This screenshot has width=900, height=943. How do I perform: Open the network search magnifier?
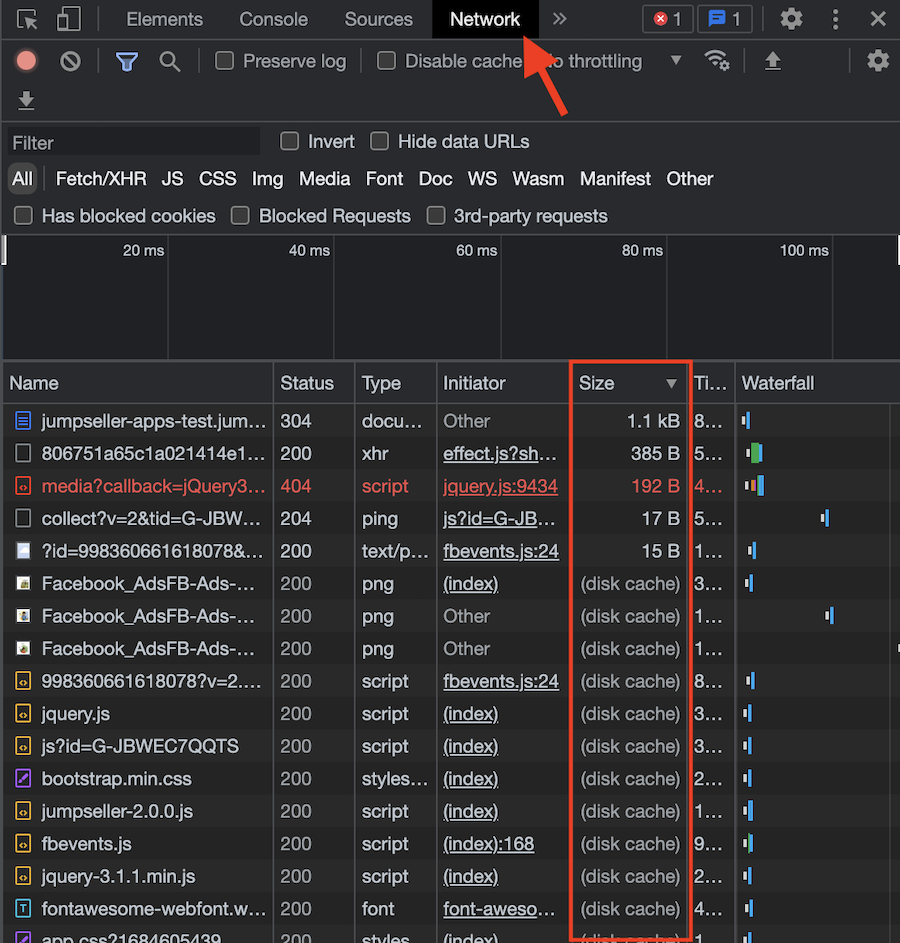pyautogui.click(x=170, y=61)
